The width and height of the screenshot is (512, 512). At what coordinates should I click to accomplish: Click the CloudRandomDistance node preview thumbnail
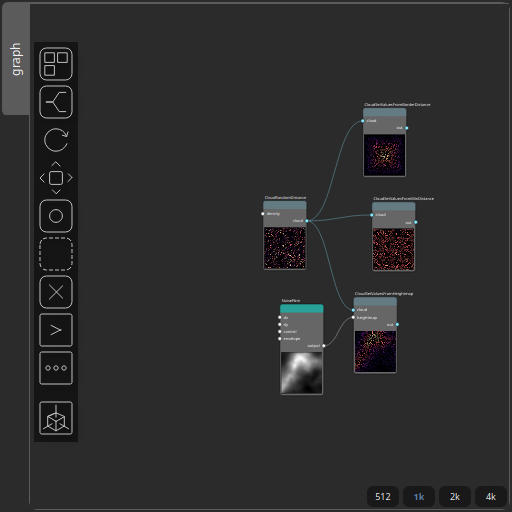(x=285, y=248)
